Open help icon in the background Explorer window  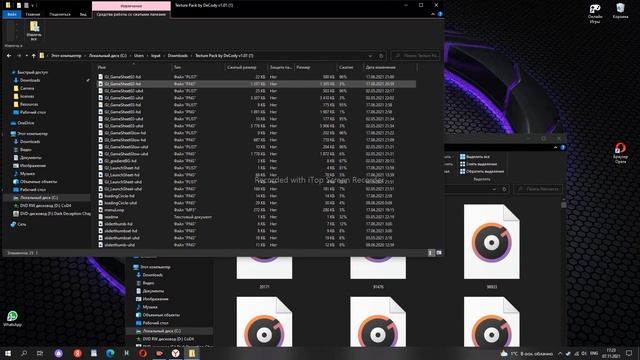(x=563, y=147)
